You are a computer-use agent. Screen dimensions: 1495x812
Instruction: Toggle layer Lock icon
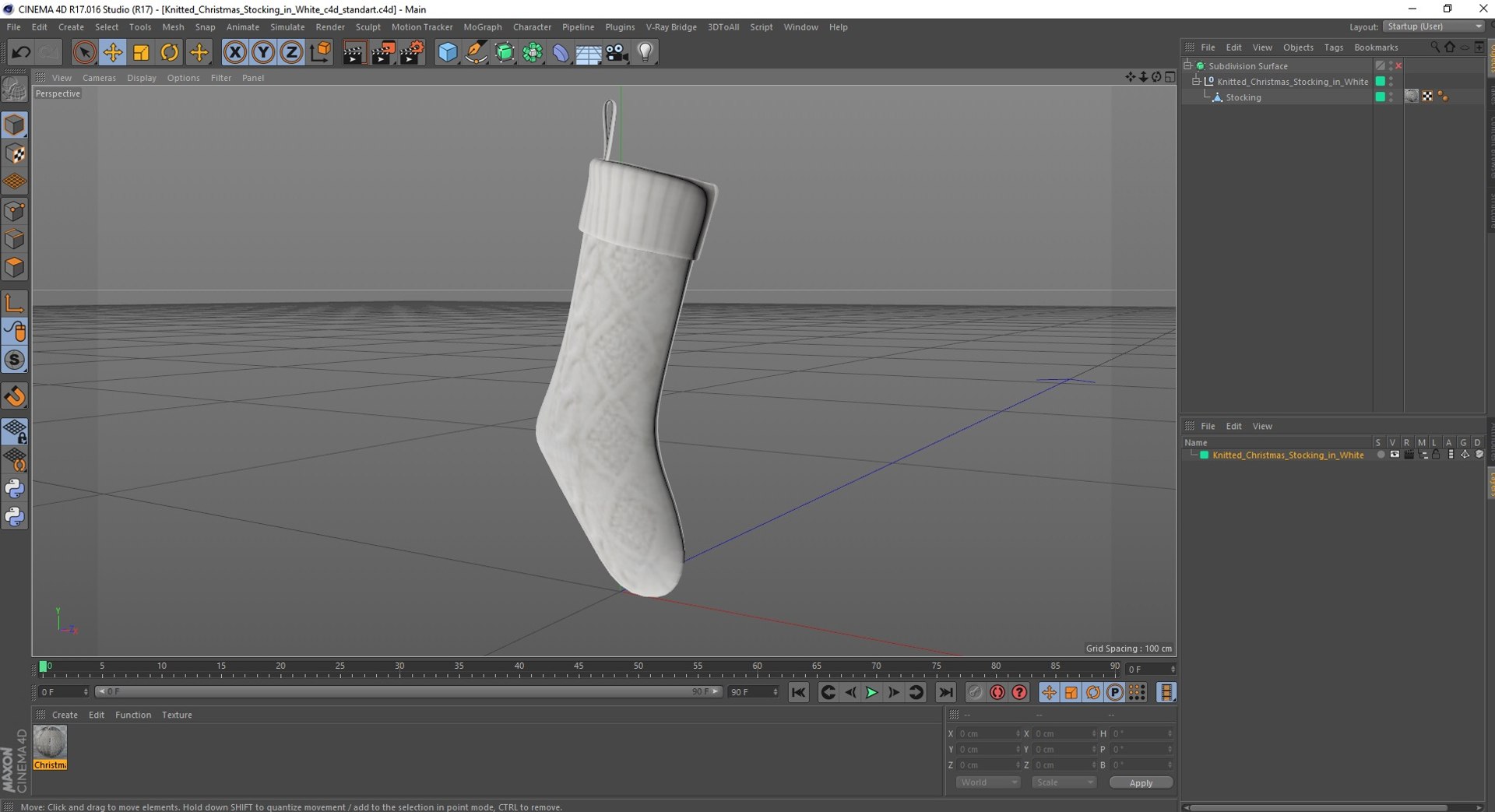1436,455
